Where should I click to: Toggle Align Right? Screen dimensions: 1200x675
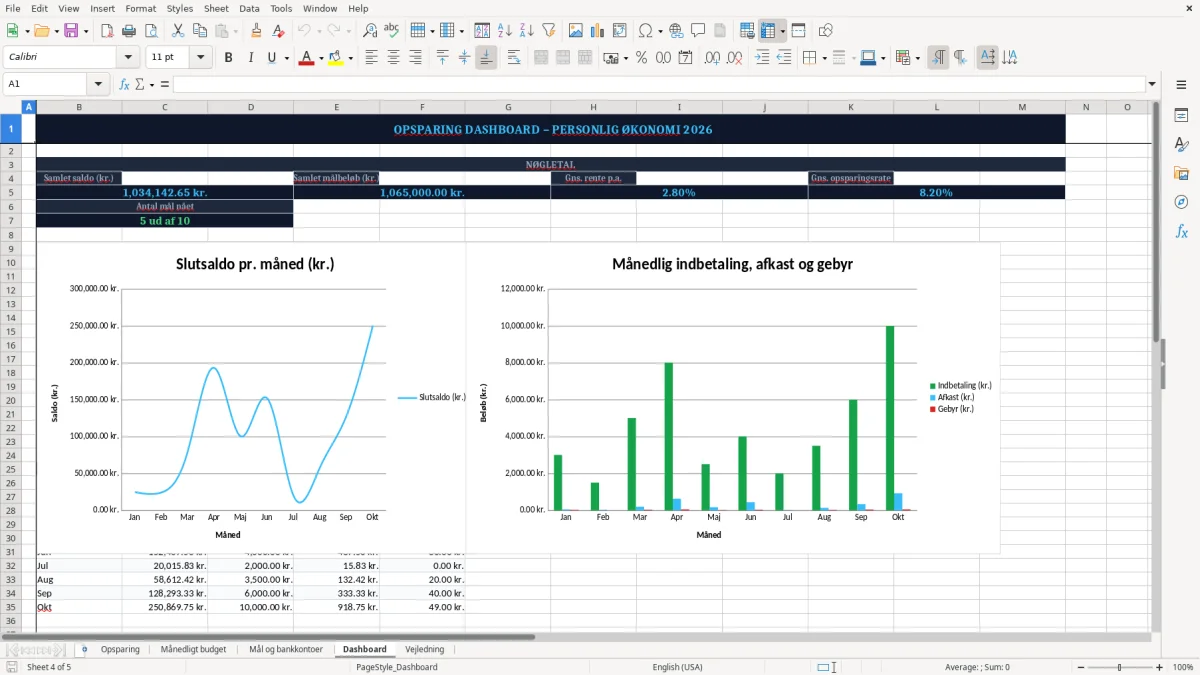pos(415,57)
